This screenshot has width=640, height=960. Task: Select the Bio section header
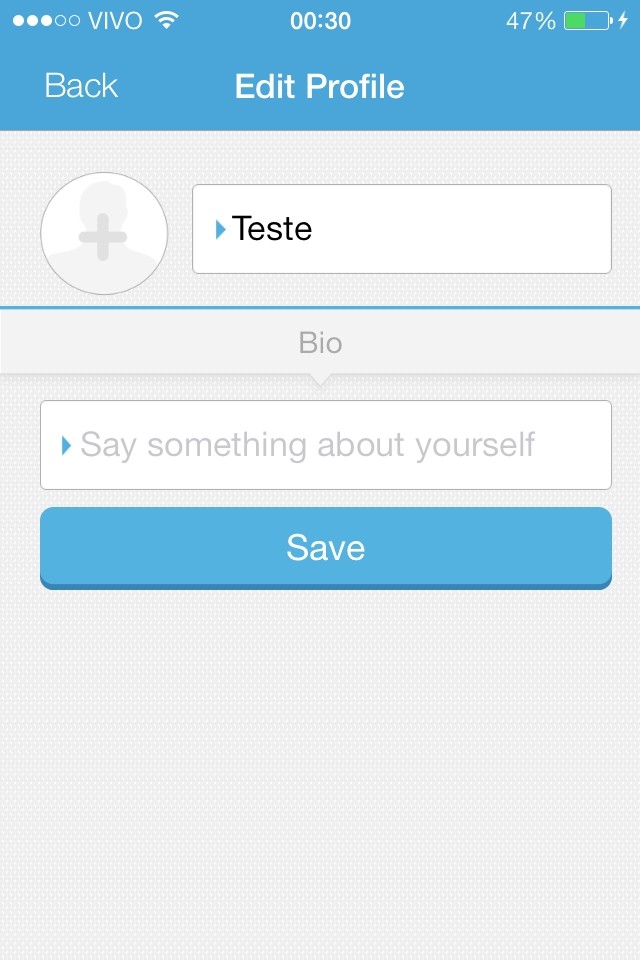[x=320, y=342]
